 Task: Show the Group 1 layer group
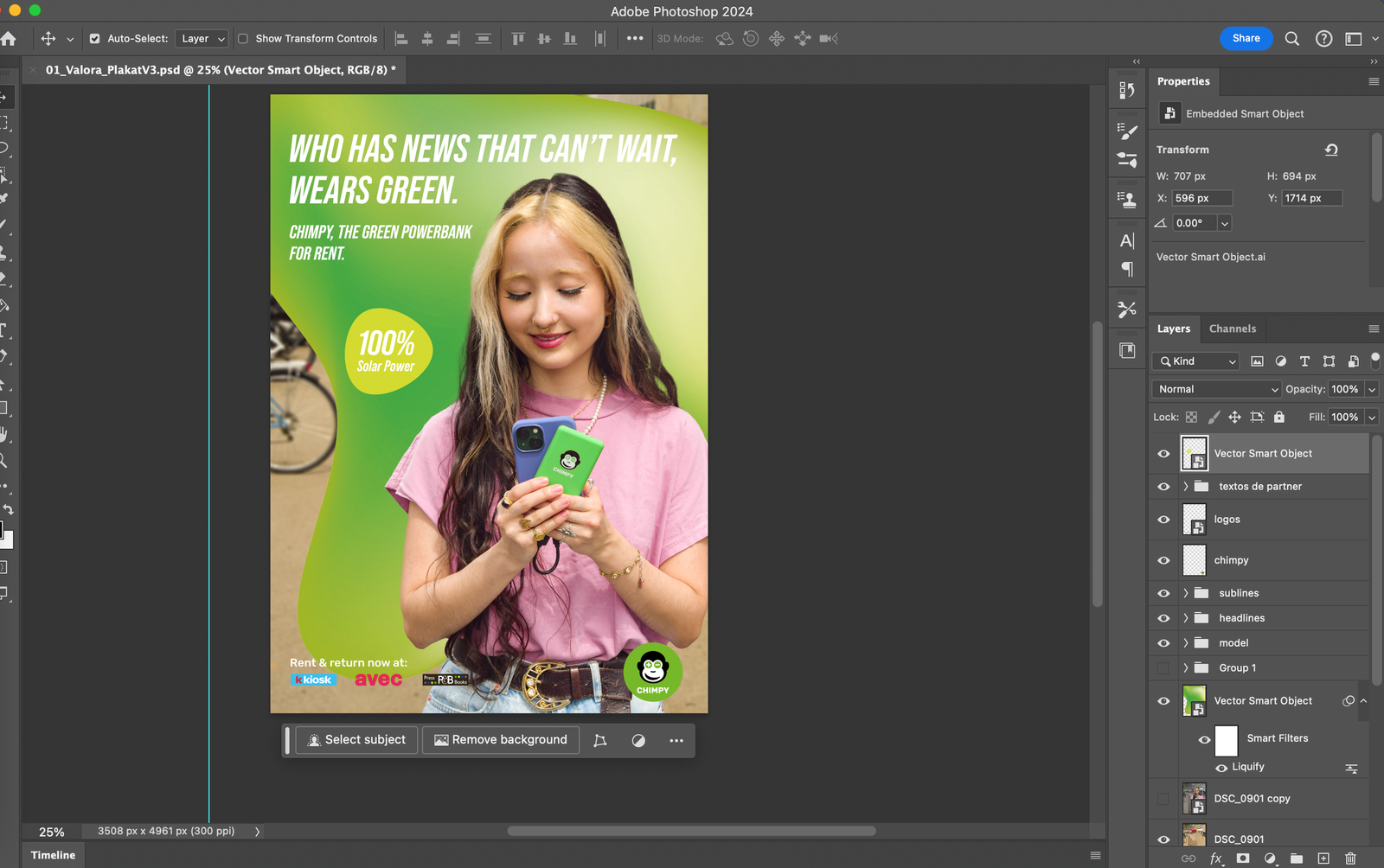[x=1163, y=668]
